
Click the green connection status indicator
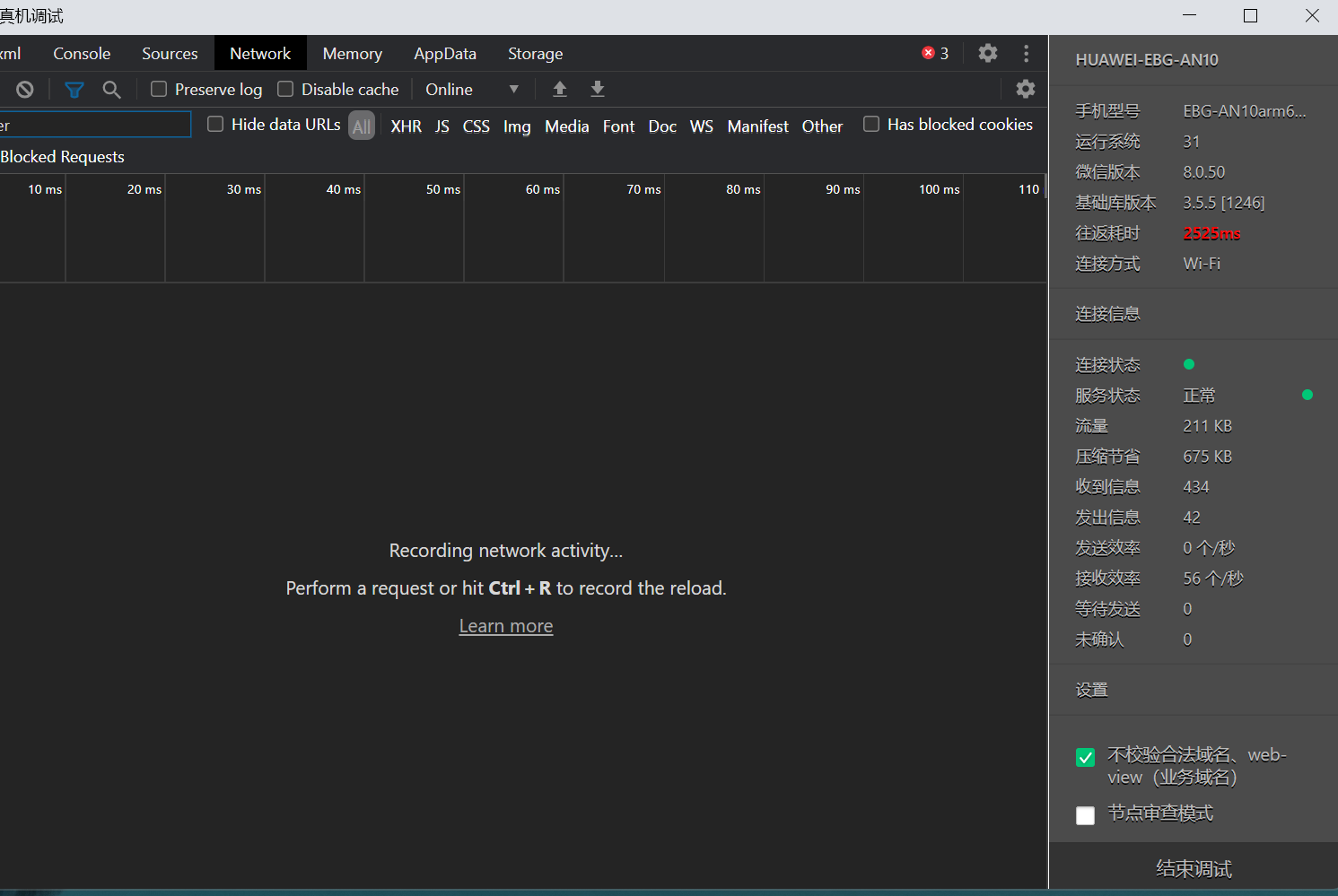point(1189,364)
